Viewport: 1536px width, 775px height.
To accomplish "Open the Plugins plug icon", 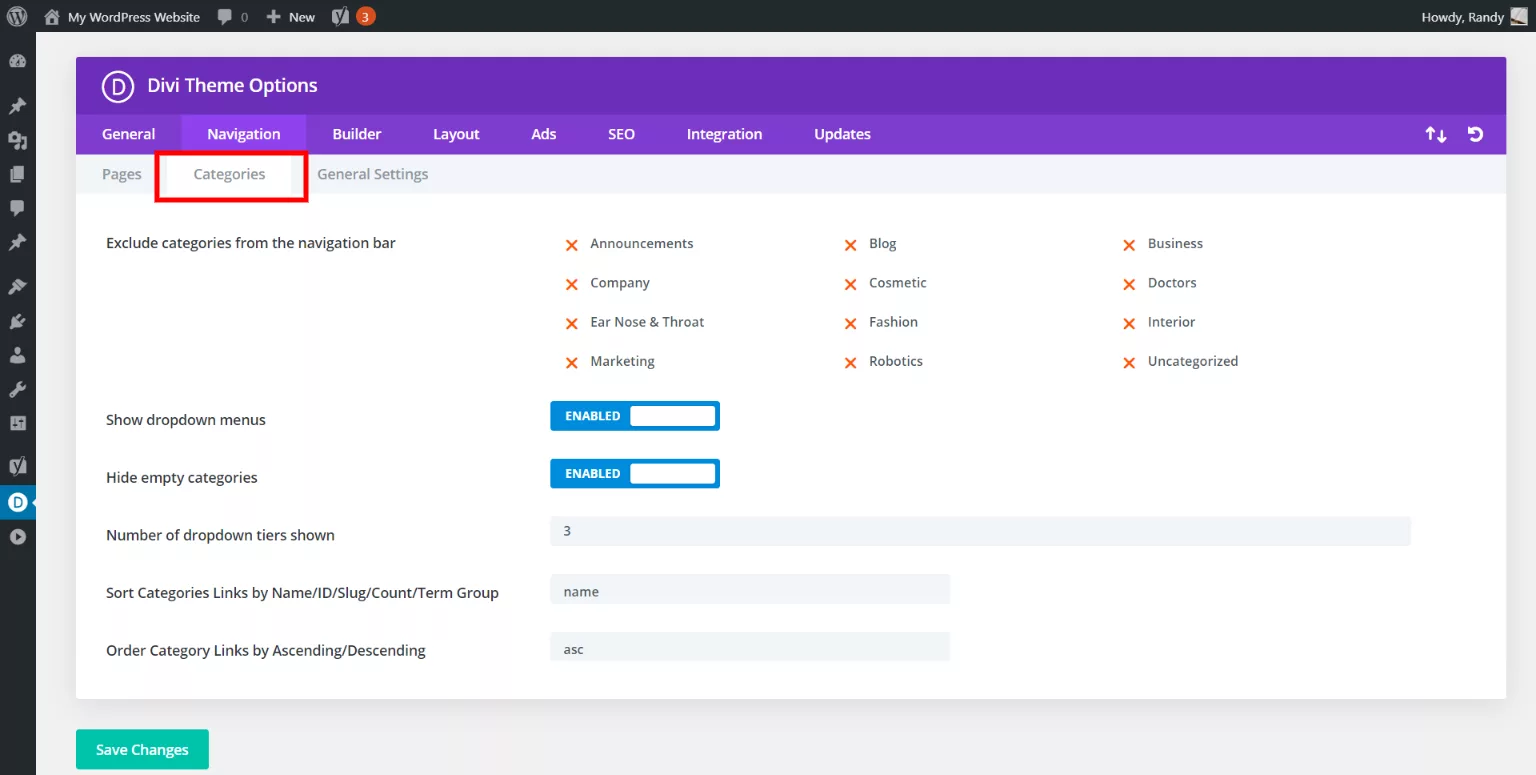I will pos(17,321).
